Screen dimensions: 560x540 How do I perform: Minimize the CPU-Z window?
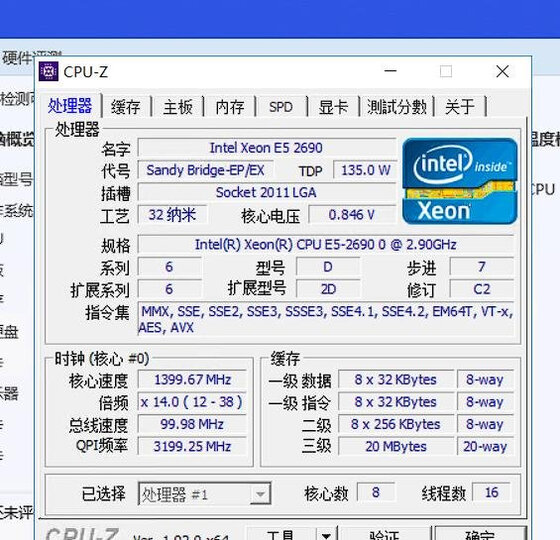[390, 71]
